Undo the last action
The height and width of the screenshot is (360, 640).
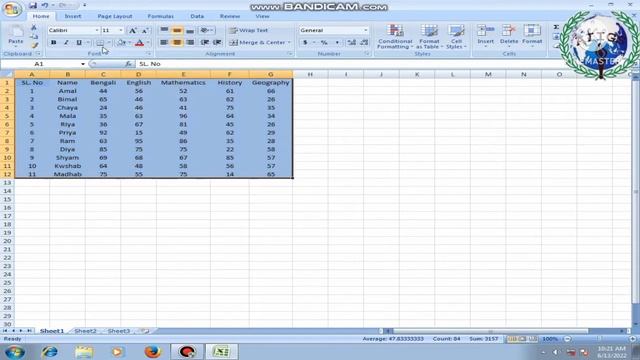click(44, 5)
